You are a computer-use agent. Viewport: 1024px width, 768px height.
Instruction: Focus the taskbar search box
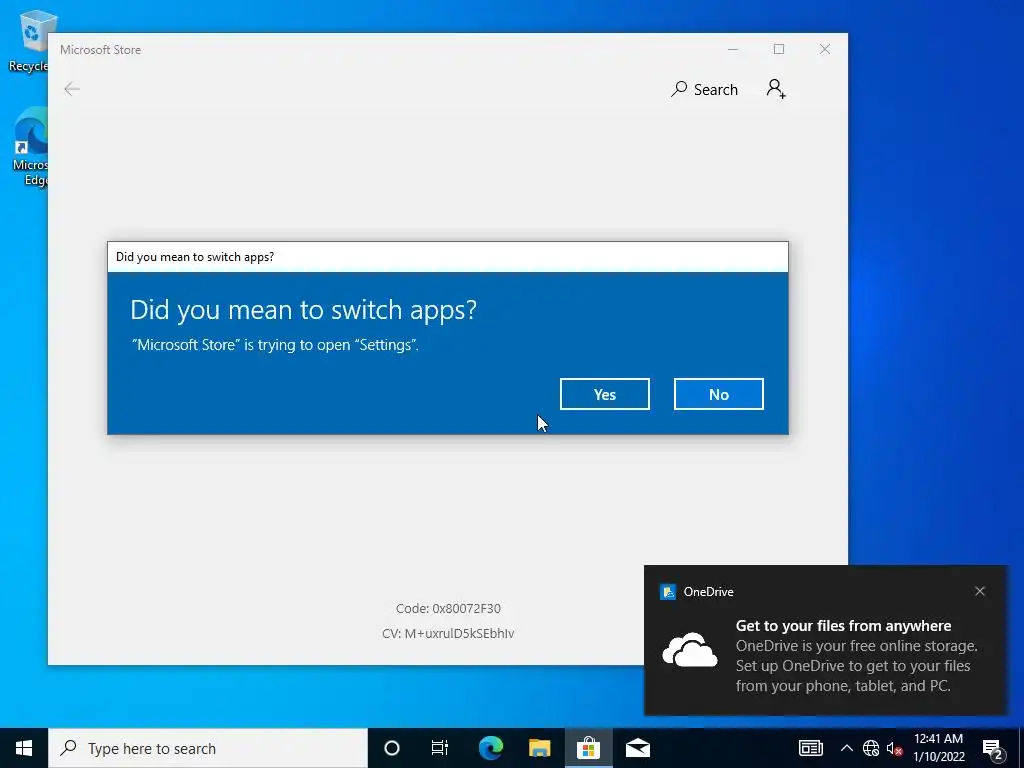click(x=208, y=748)
